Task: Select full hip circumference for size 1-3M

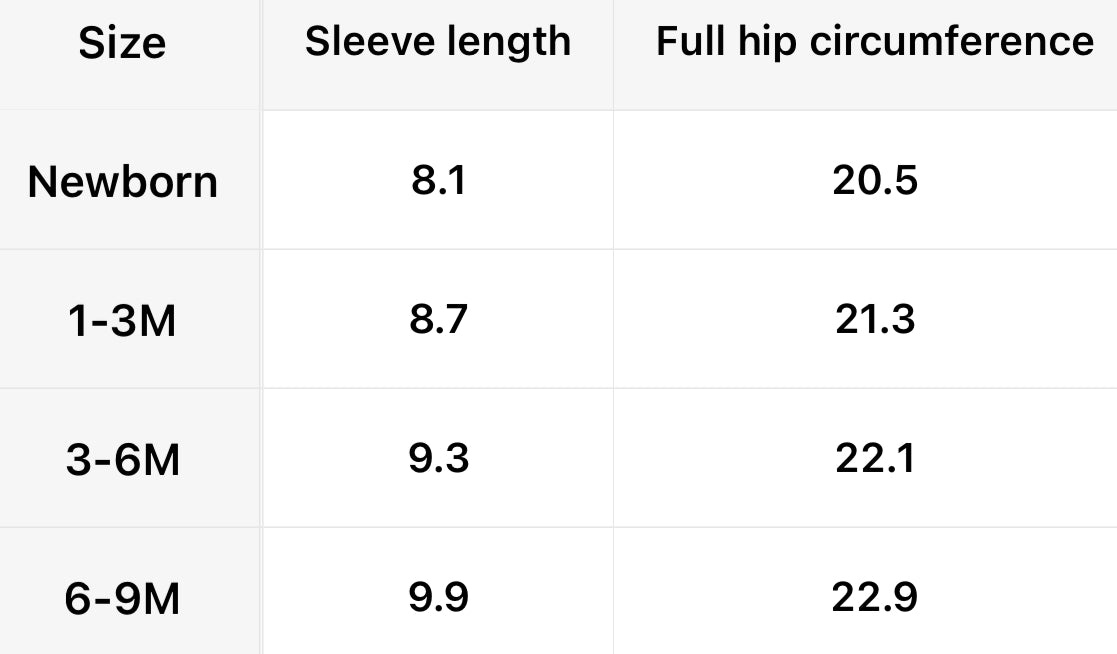Action: (x=874, y=320)
